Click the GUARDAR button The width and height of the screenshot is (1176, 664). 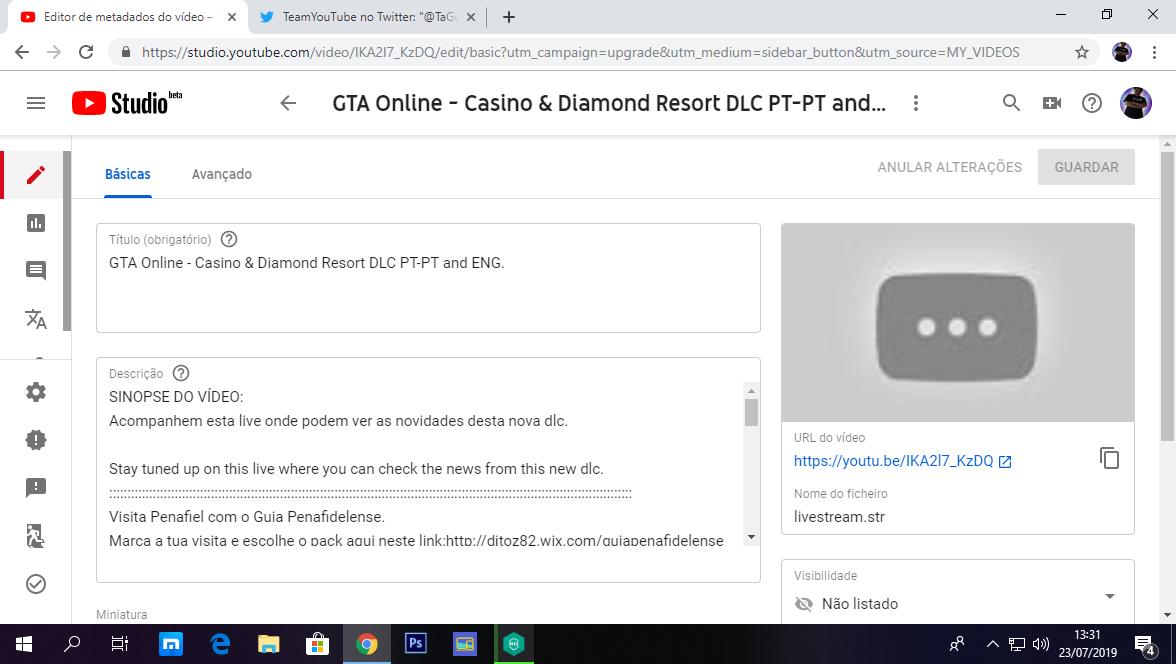[1086, 167]
